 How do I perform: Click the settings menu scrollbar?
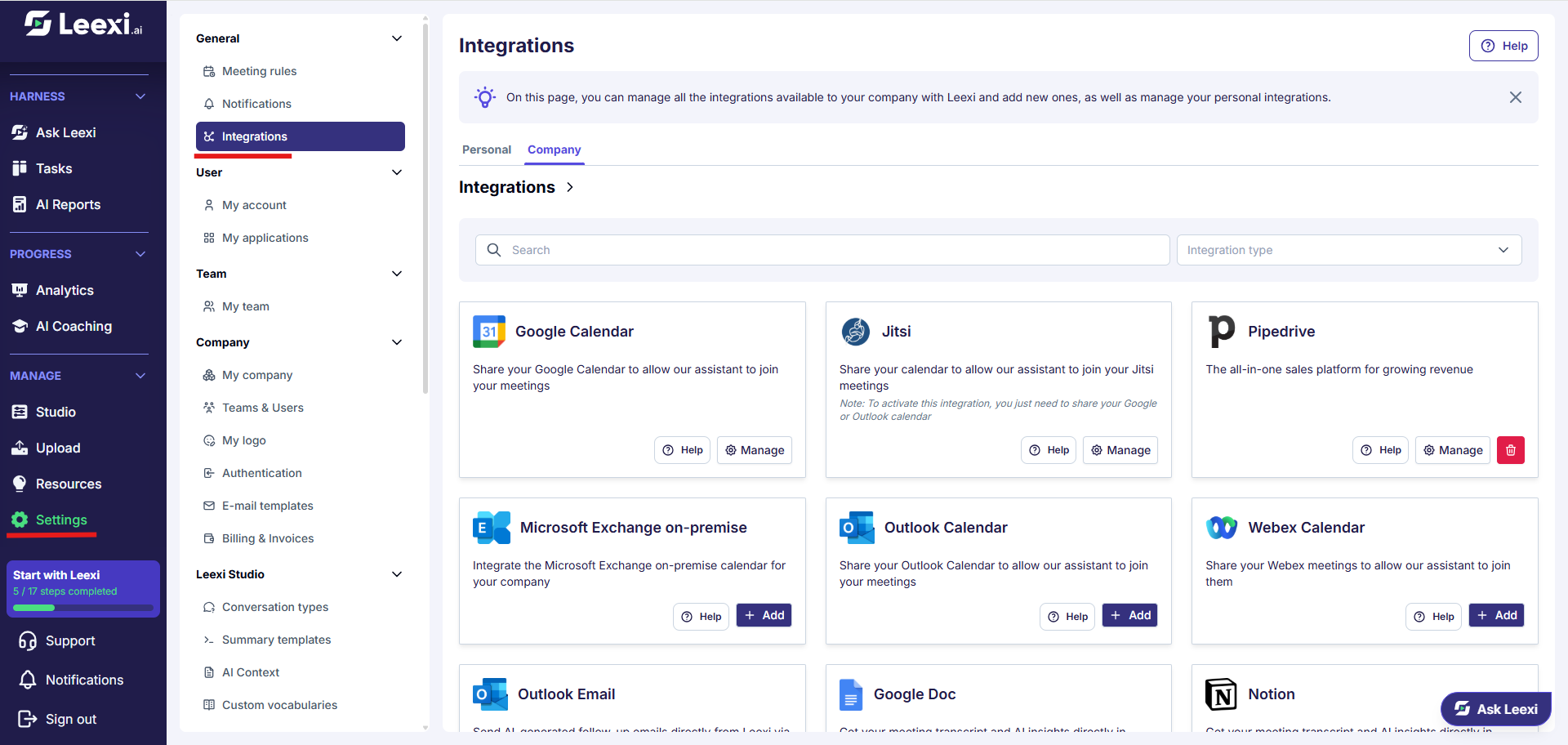click(x=425, y=208)
